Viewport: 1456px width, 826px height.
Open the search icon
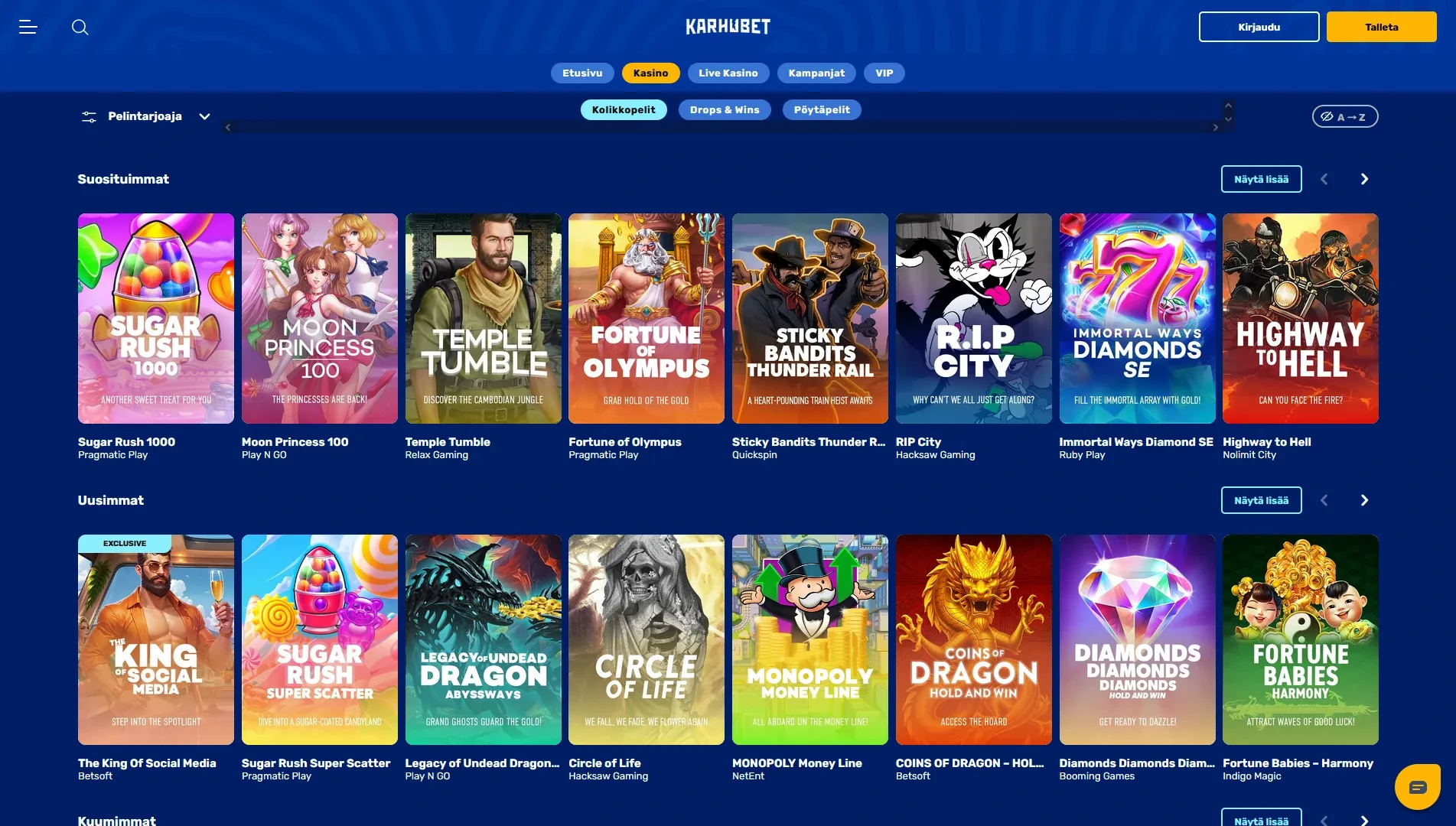click(80, 27)
